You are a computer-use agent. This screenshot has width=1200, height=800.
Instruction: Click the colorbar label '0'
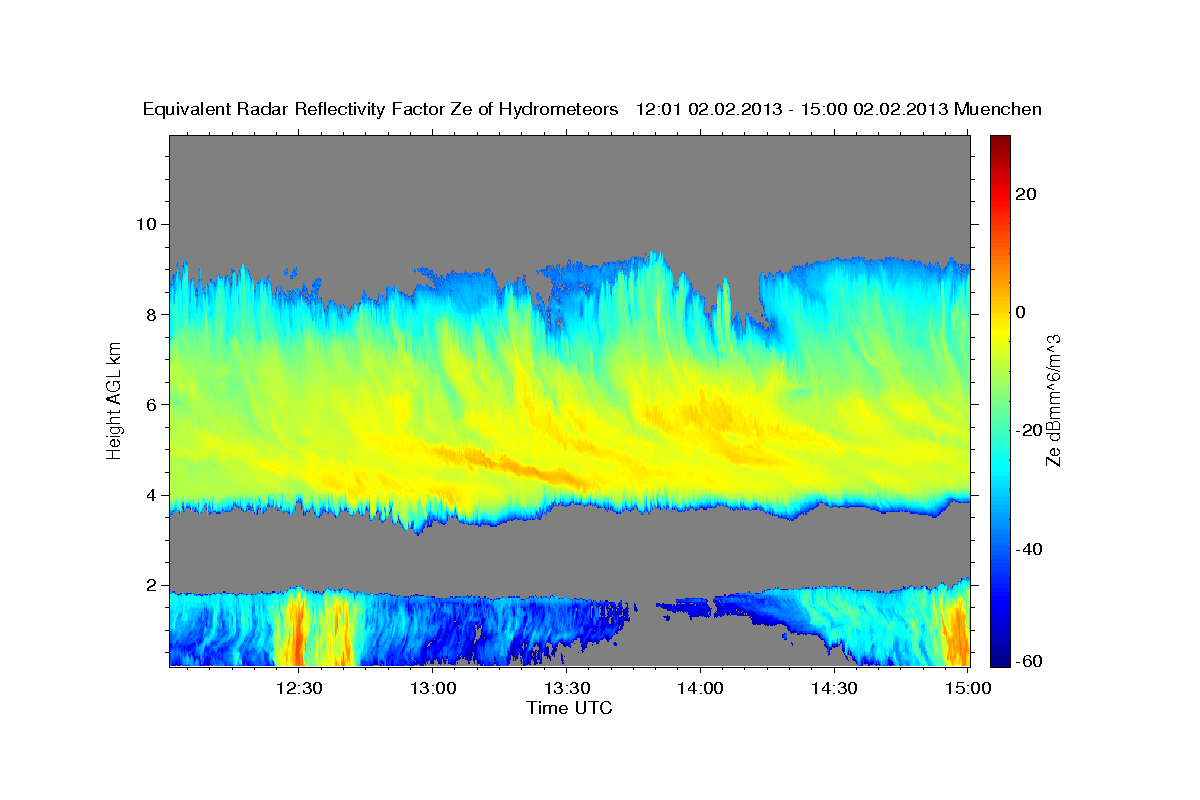click(x=1021, y=312)
